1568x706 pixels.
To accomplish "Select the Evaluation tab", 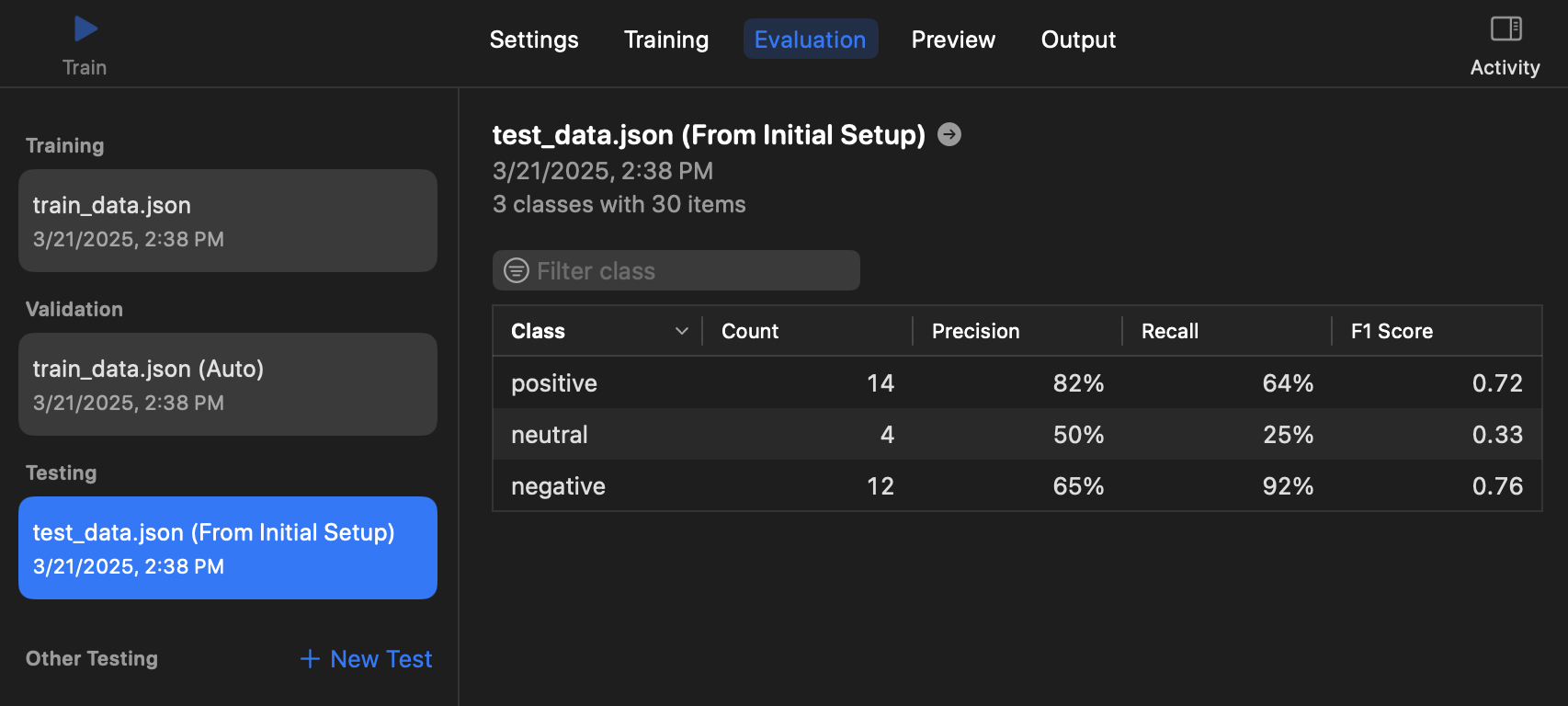I will coord(810,40).
